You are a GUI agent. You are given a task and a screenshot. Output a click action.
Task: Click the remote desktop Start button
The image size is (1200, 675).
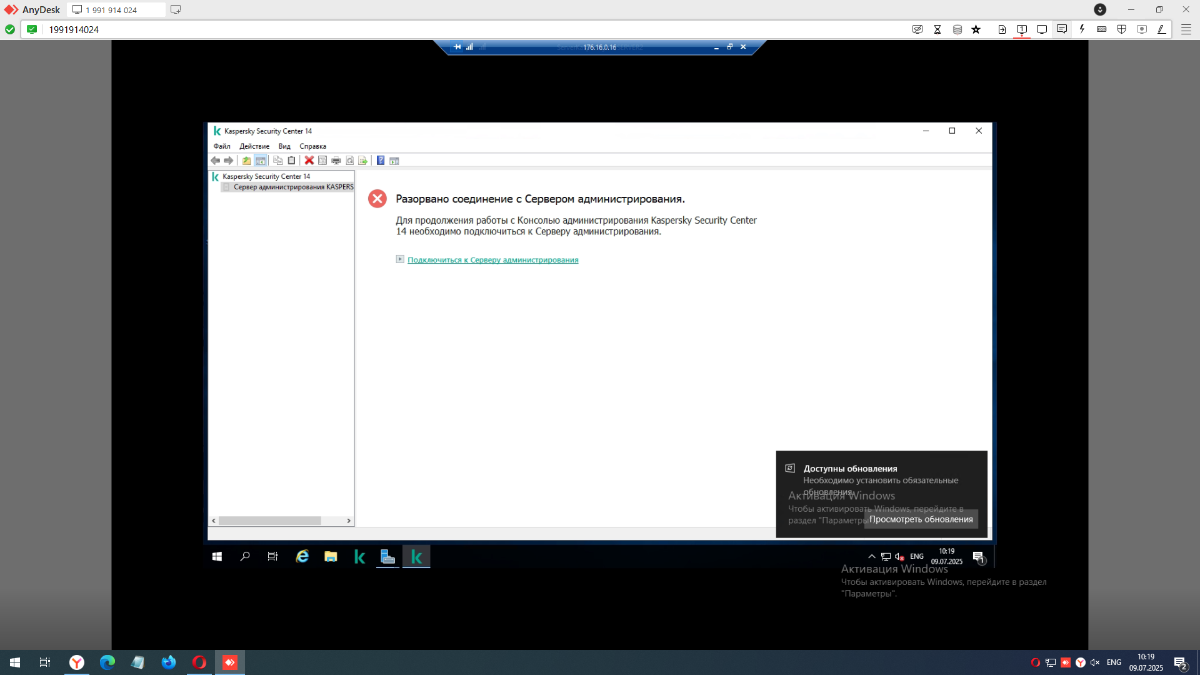217,557
